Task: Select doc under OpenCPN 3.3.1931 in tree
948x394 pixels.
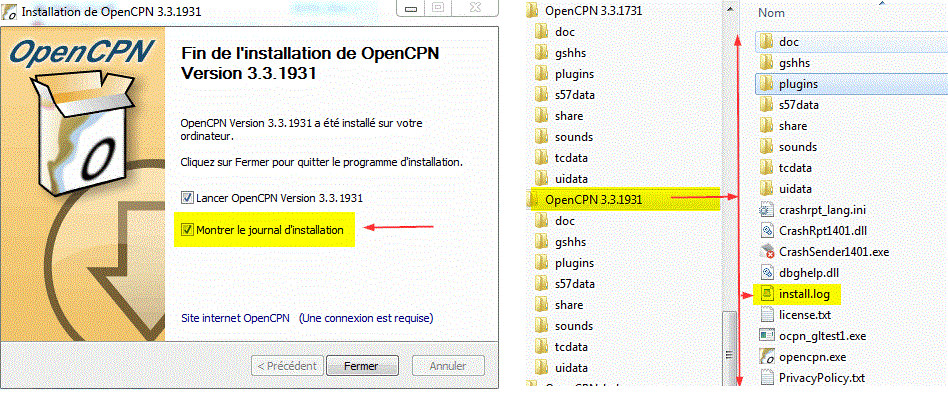Action: pyautogui.click(x=565, y=221)
